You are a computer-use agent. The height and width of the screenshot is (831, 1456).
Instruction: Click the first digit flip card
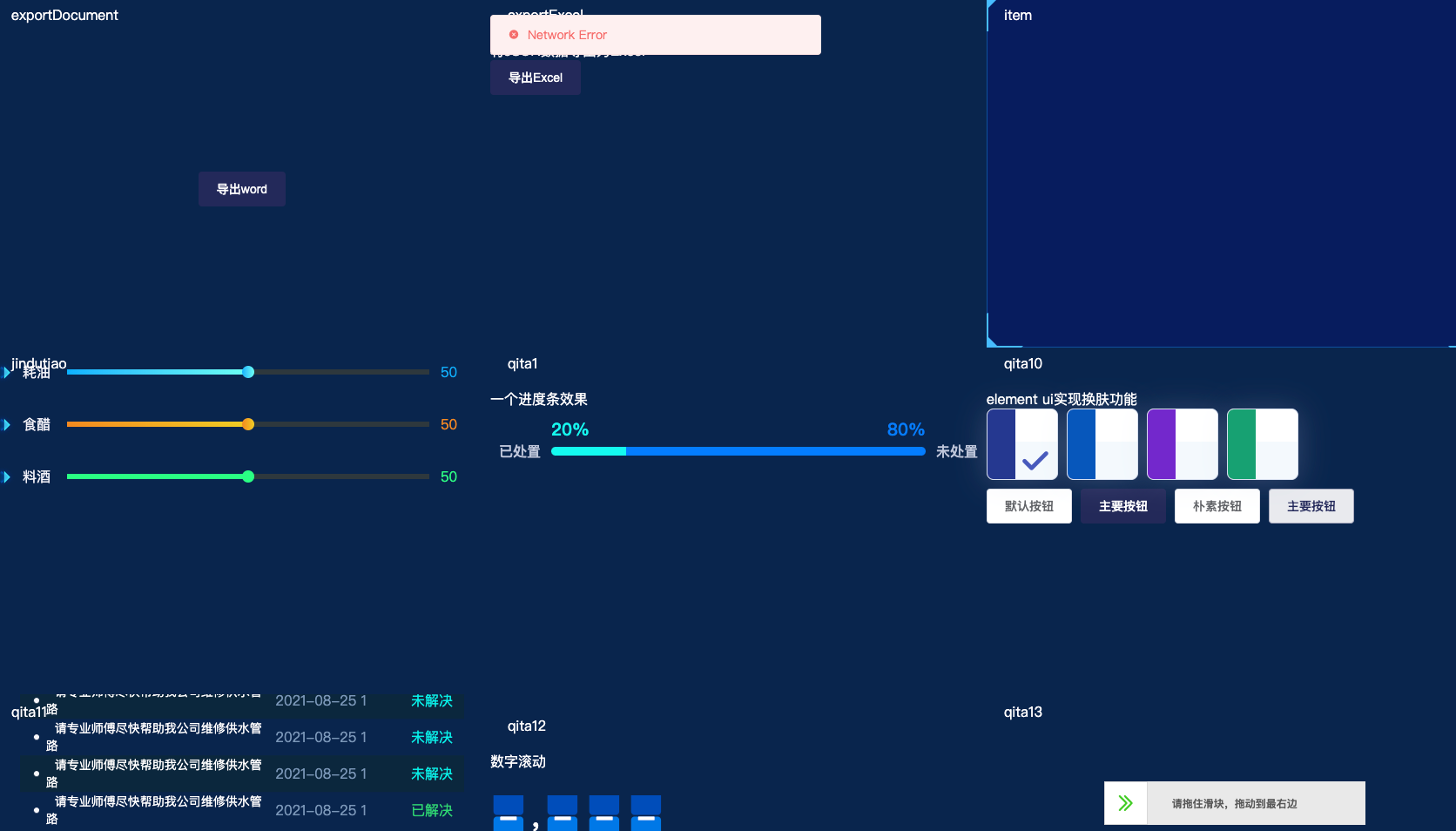[x=509, y=813]
